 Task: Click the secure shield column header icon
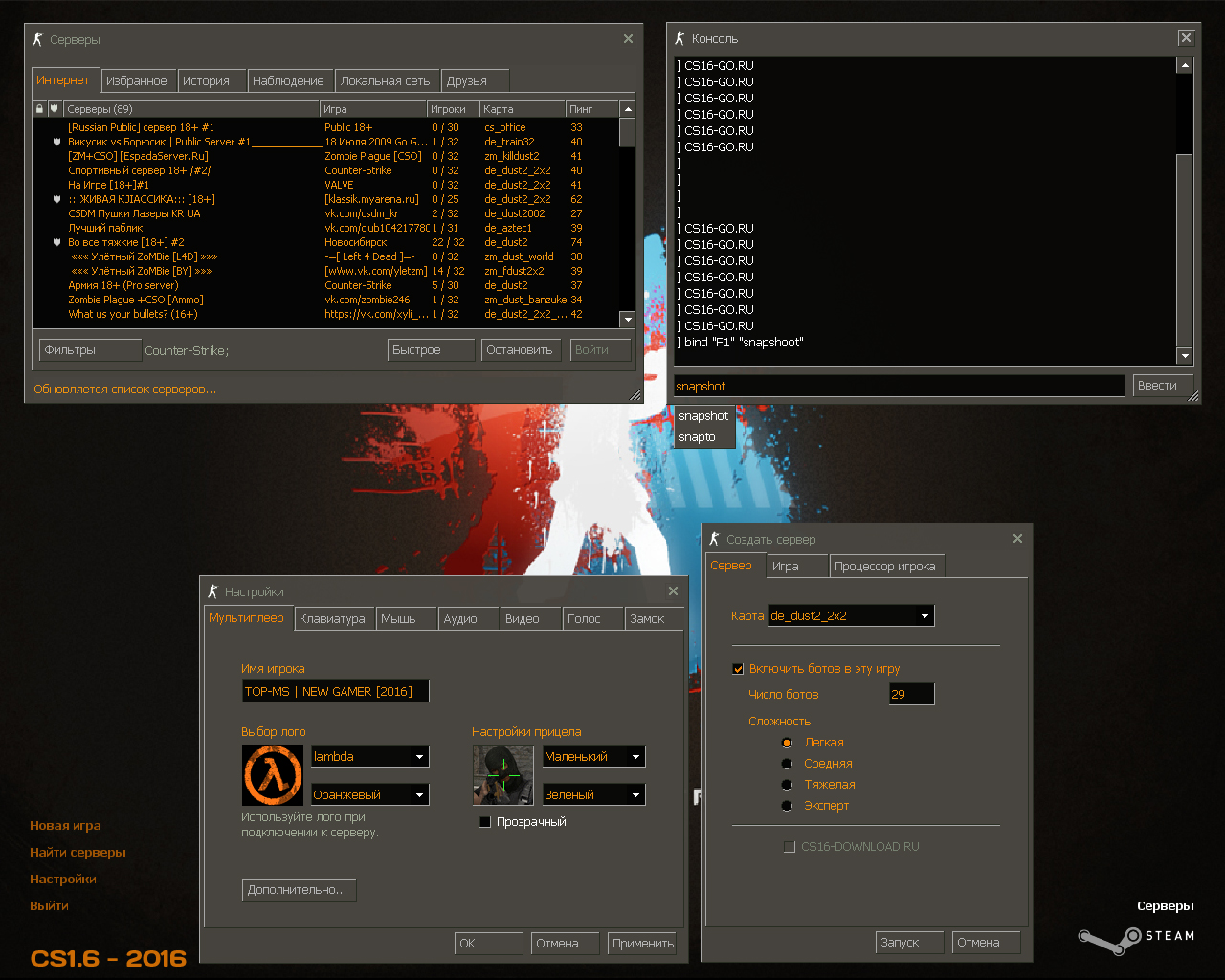click(x=55, y=109)
